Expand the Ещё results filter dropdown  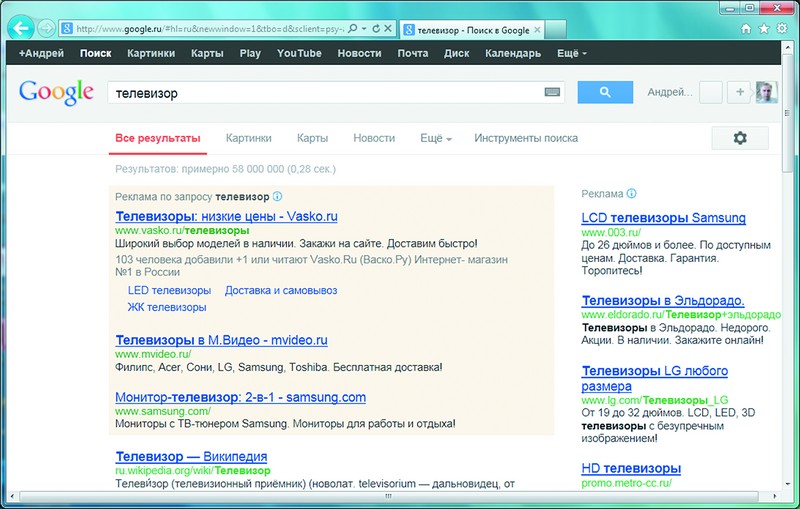436,138
